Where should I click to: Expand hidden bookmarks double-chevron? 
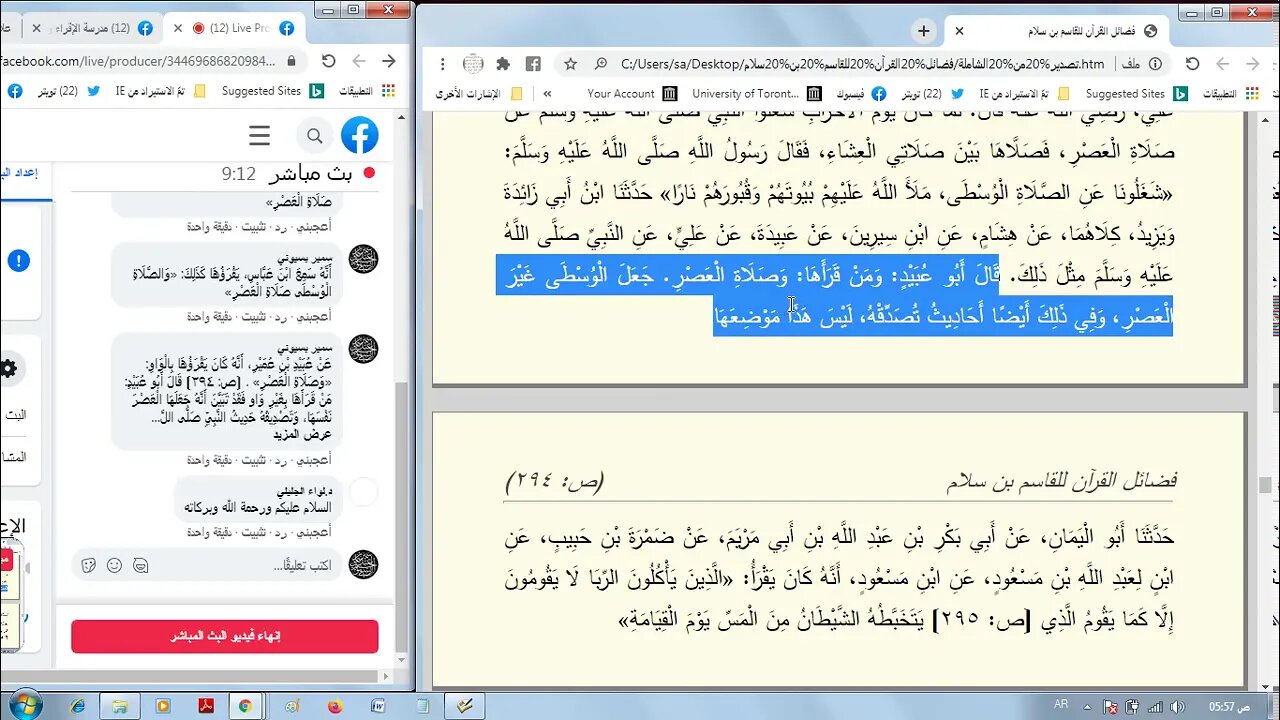pos(547,93)
